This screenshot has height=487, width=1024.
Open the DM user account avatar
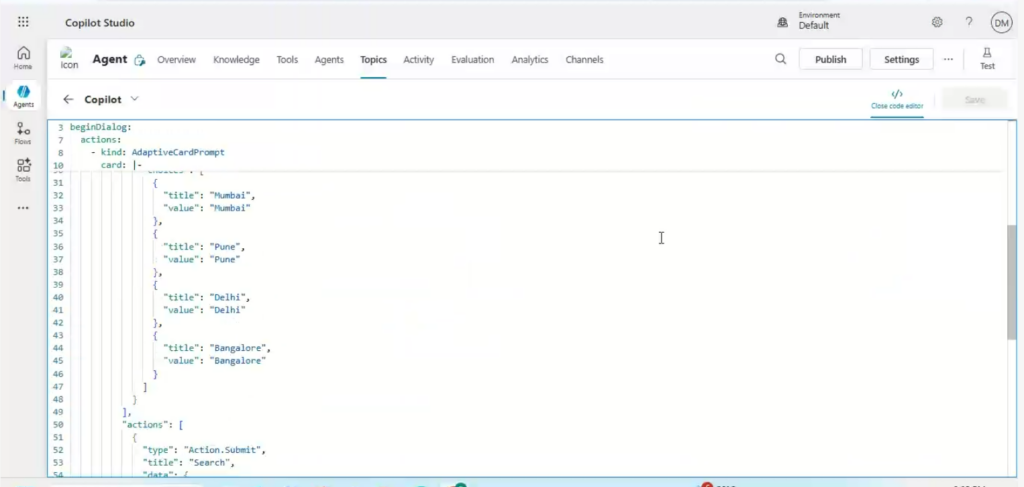[x=1000, y=22]
